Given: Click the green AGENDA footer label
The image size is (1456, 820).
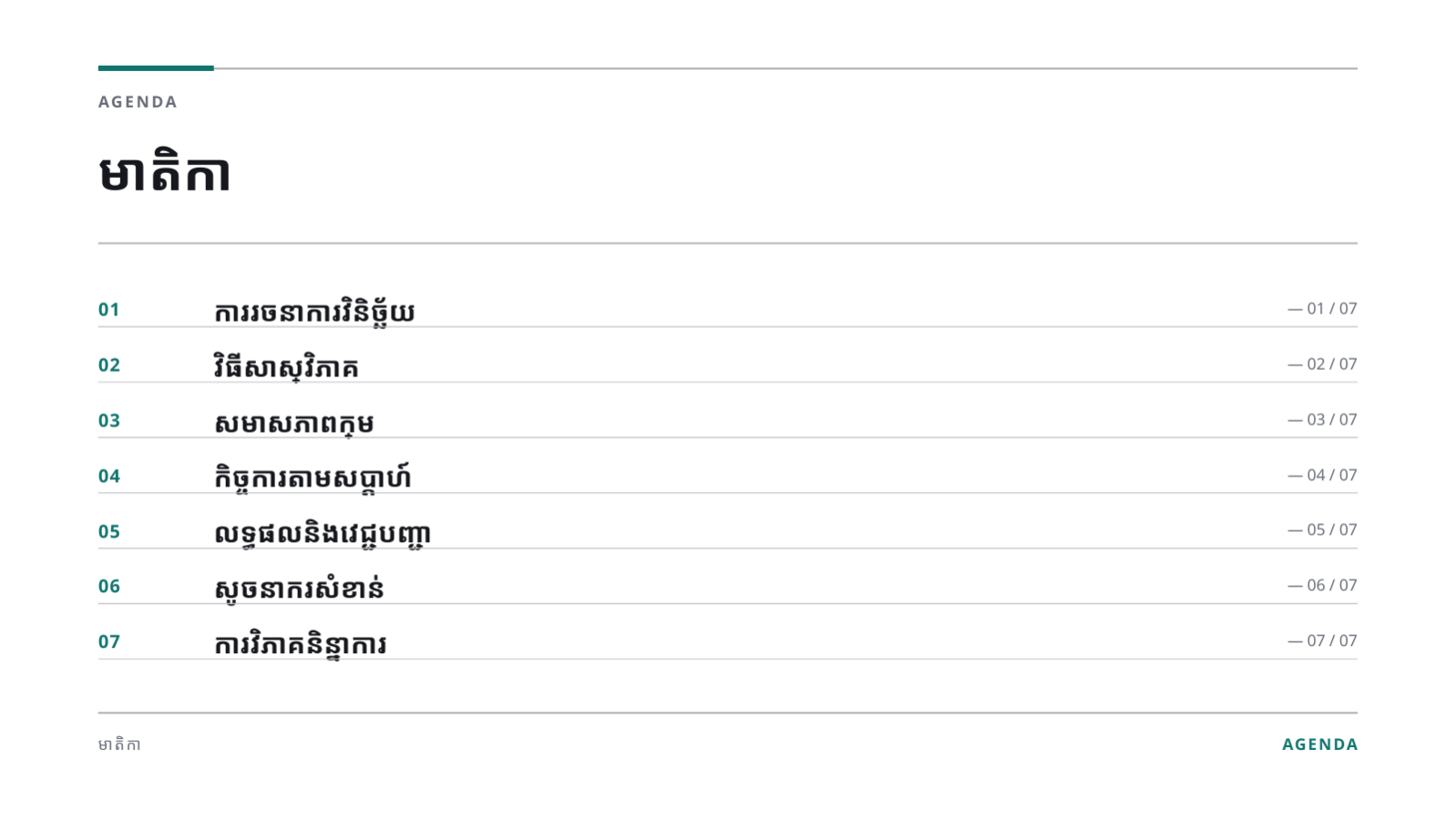Looking at the screenshot, I should click(1320, 744).
